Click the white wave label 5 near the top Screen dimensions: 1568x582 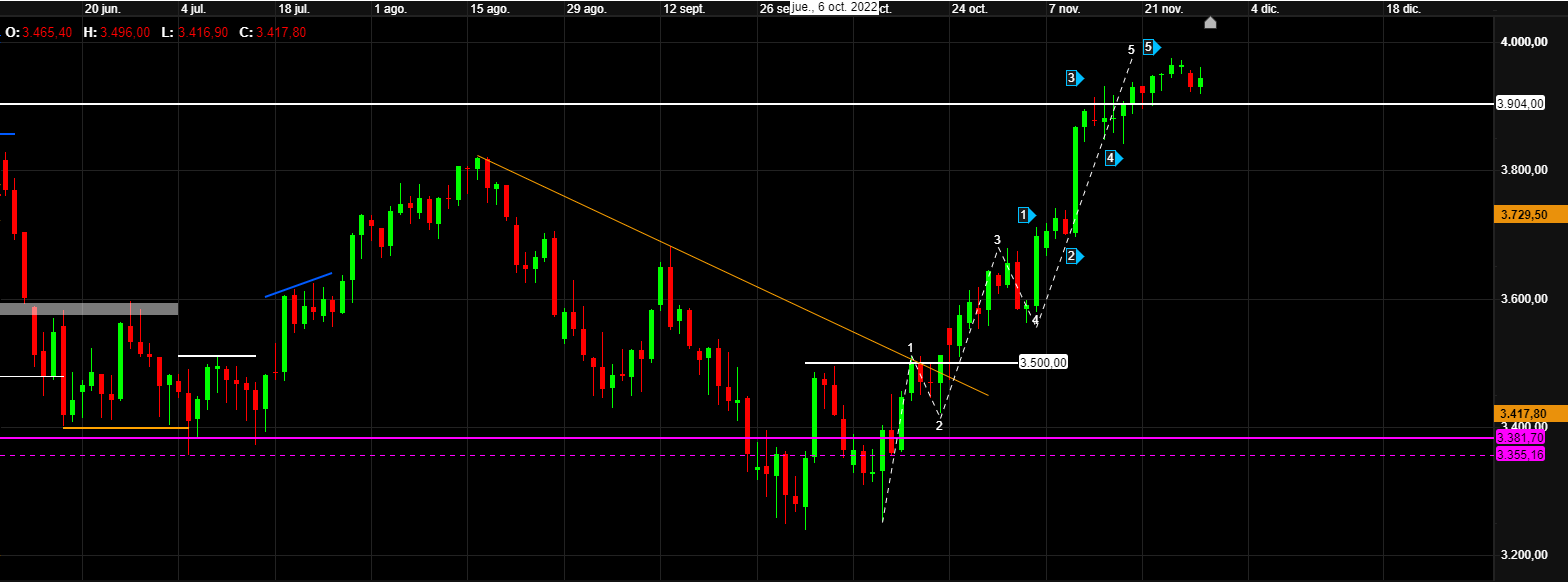1131,49
